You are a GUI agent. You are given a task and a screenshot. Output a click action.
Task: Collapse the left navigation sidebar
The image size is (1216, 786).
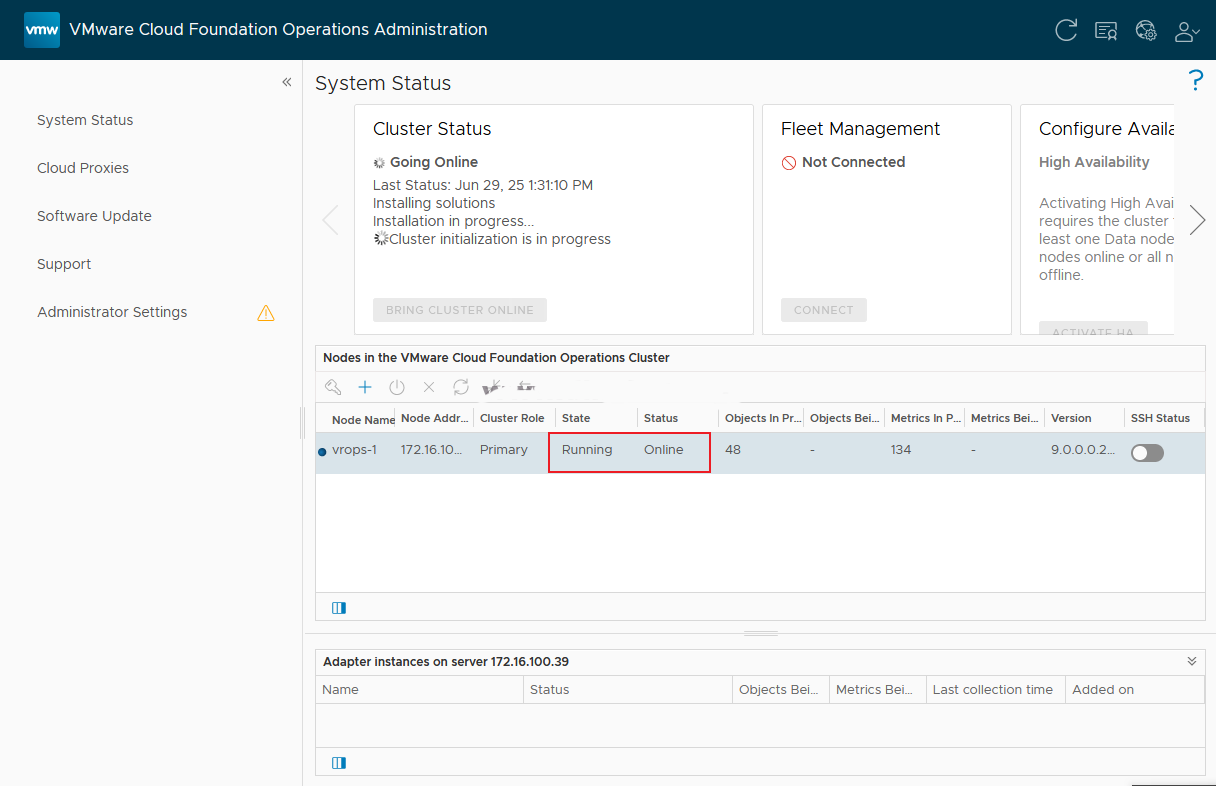point(287,82)
